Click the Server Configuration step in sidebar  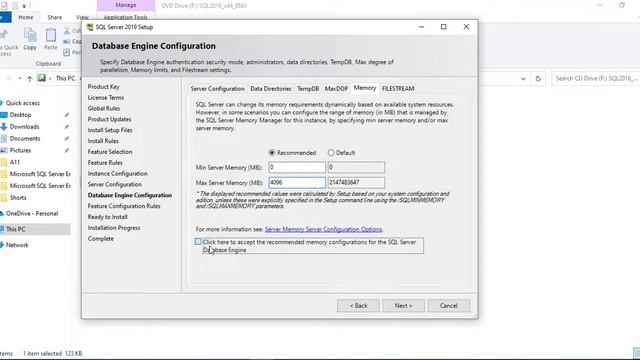pos(115,184)
